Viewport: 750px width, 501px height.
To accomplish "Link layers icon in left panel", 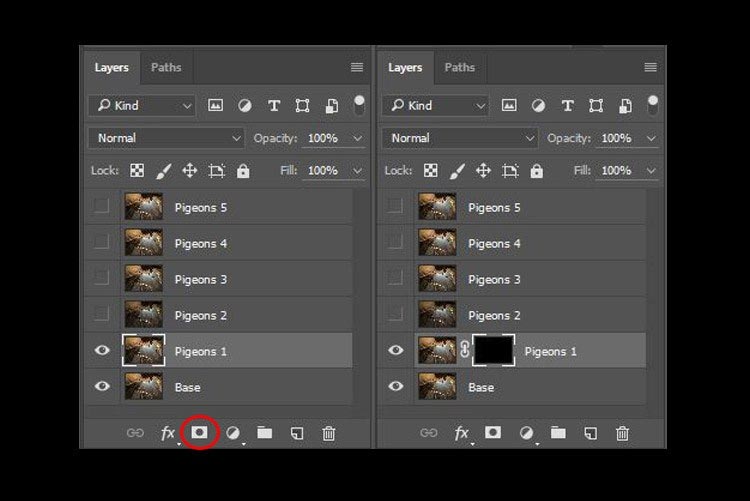I will 135,433.
